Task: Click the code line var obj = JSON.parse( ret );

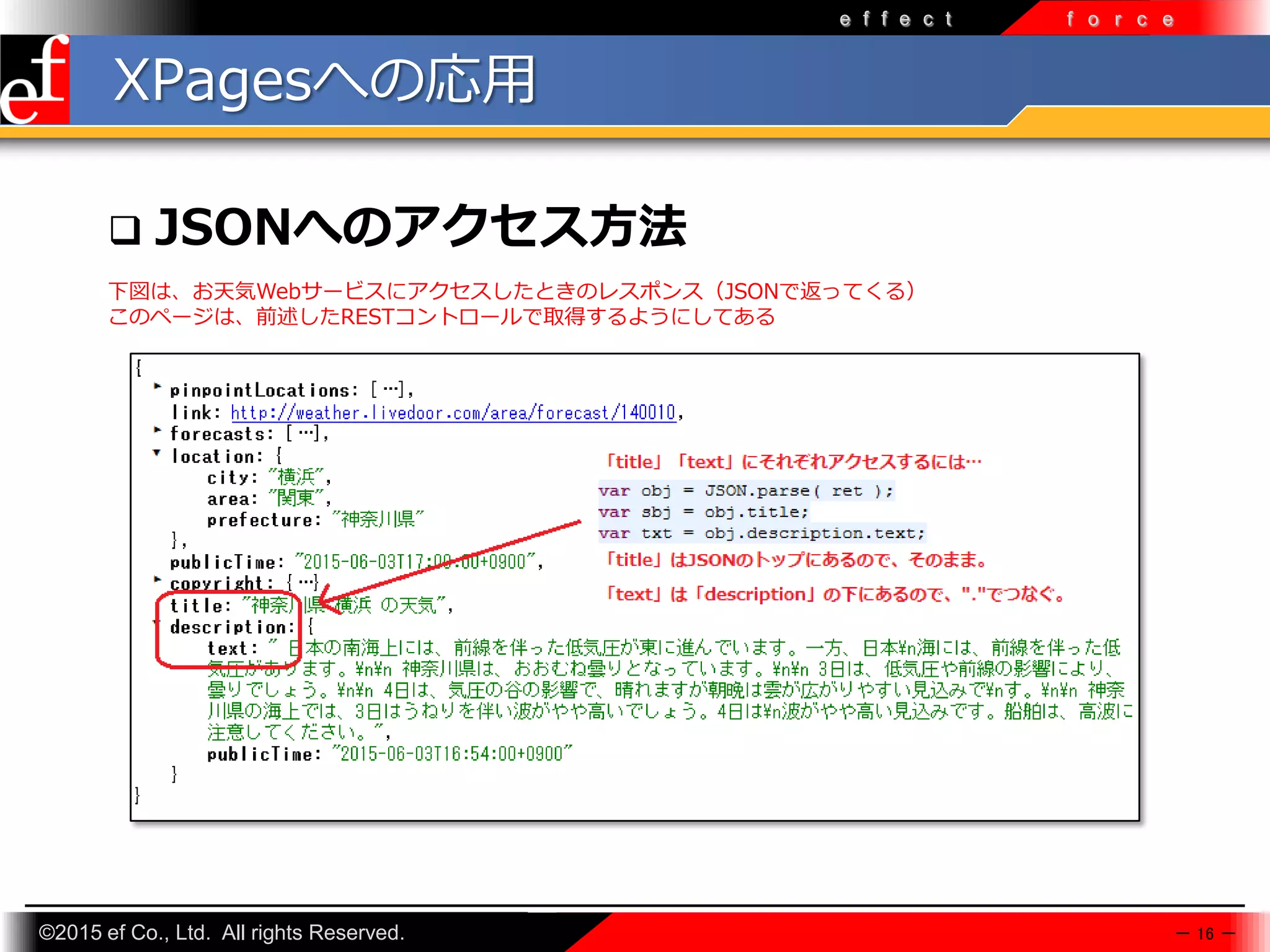Action: click(746, 491)
